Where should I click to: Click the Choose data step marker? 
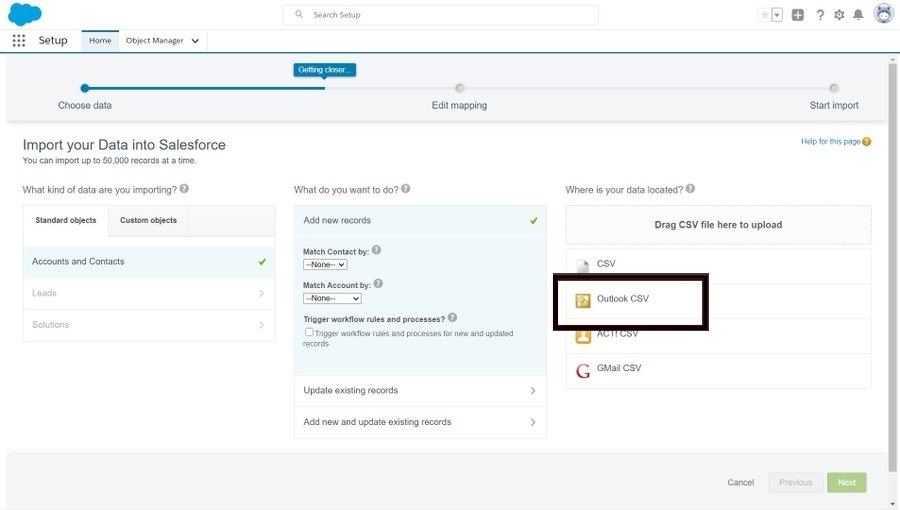[x=85, y=88]
